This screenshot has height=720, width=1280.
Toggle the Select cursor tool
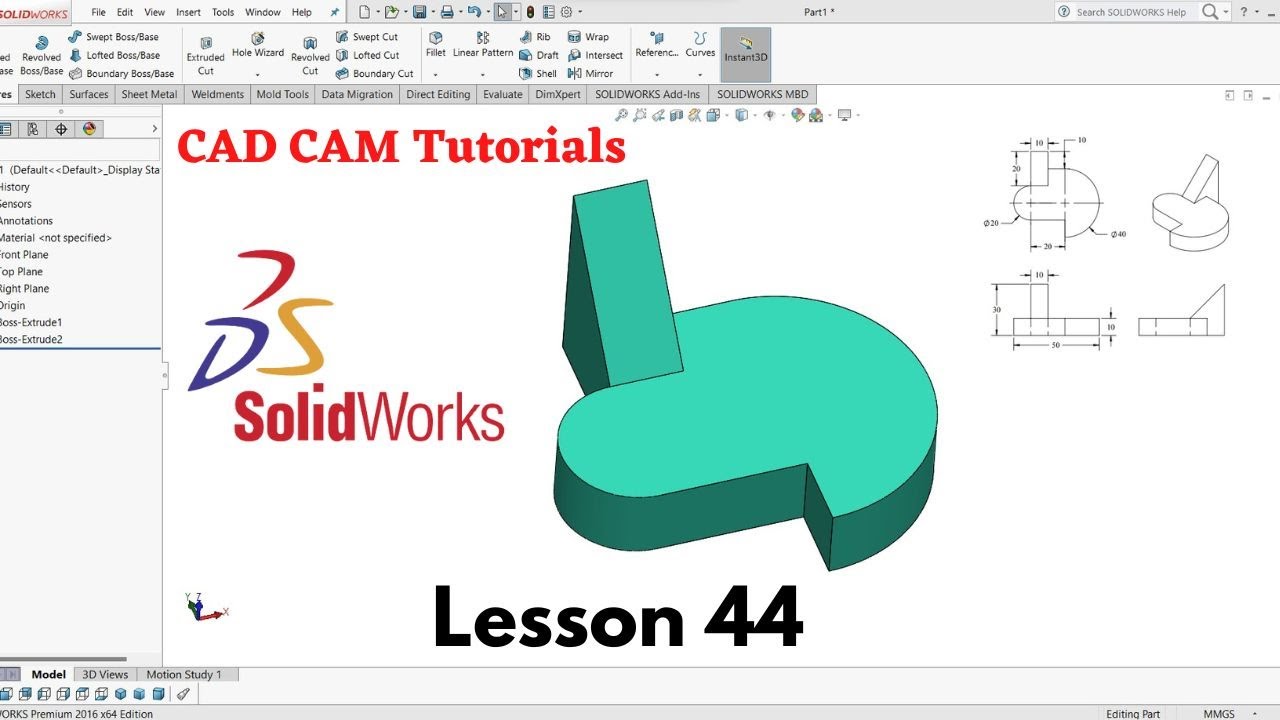point(502,12)
